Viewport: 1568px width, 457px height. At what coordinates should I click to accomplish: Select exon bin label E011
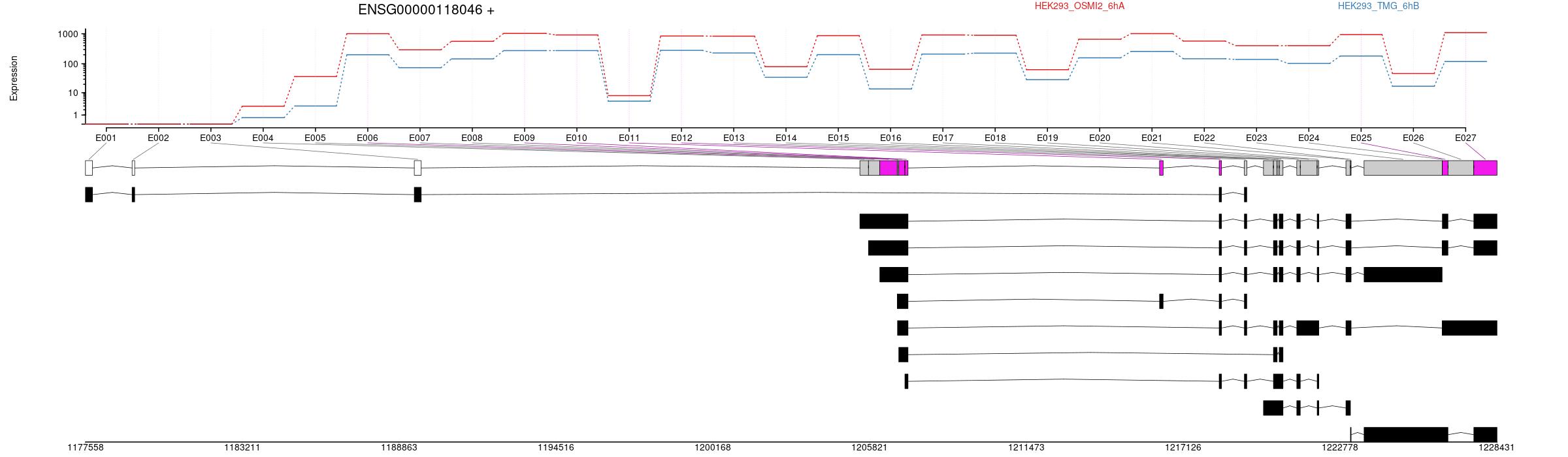(x=629, y=138)
